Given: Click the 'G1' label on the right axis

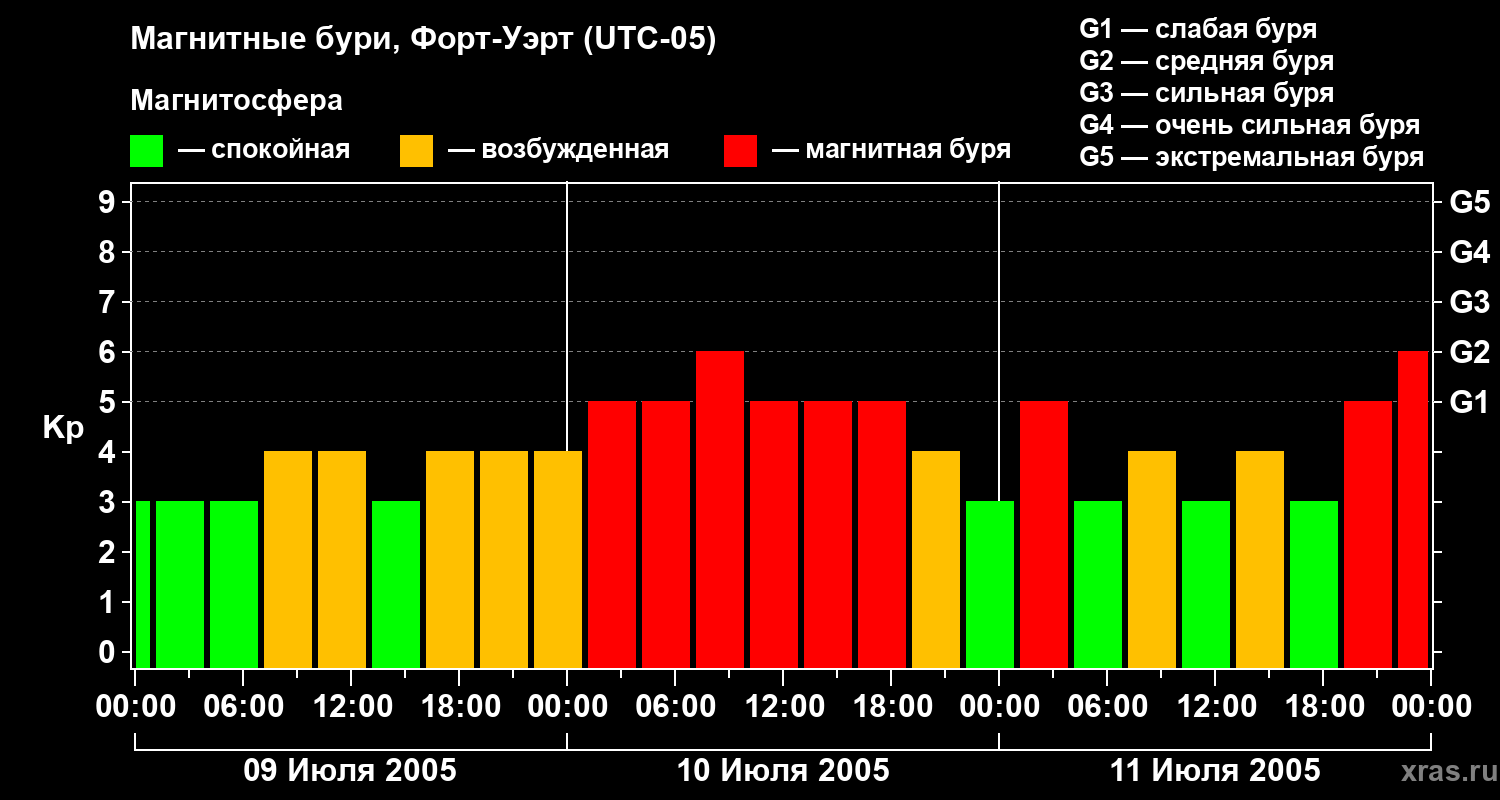Looking at the screenshot, I should point(1470,402).
